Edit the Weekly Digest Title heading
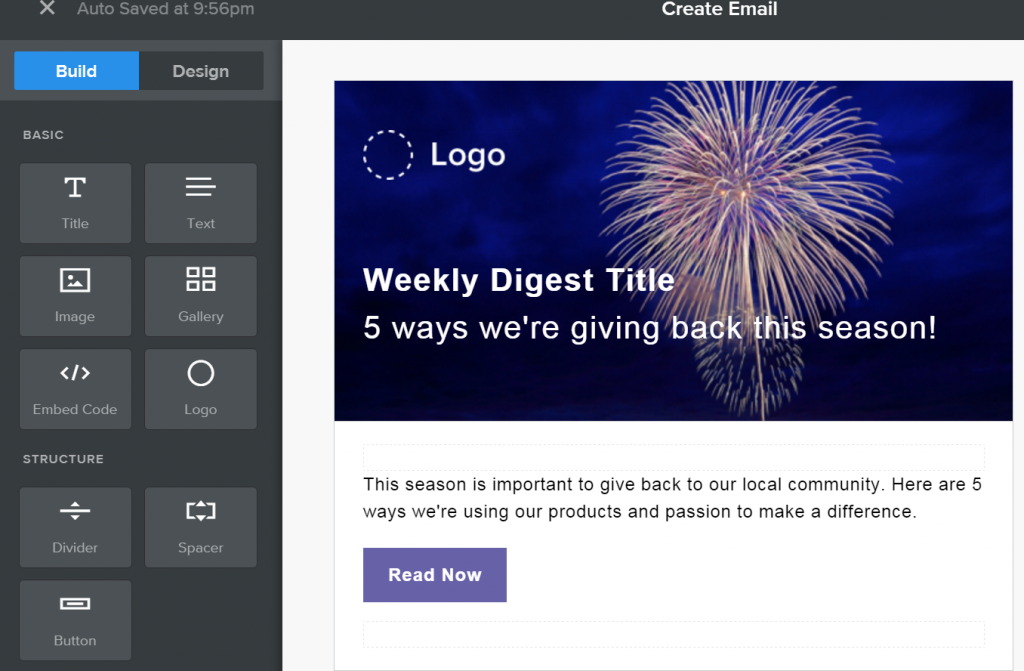1024x671 pixels. pos(518,280)
